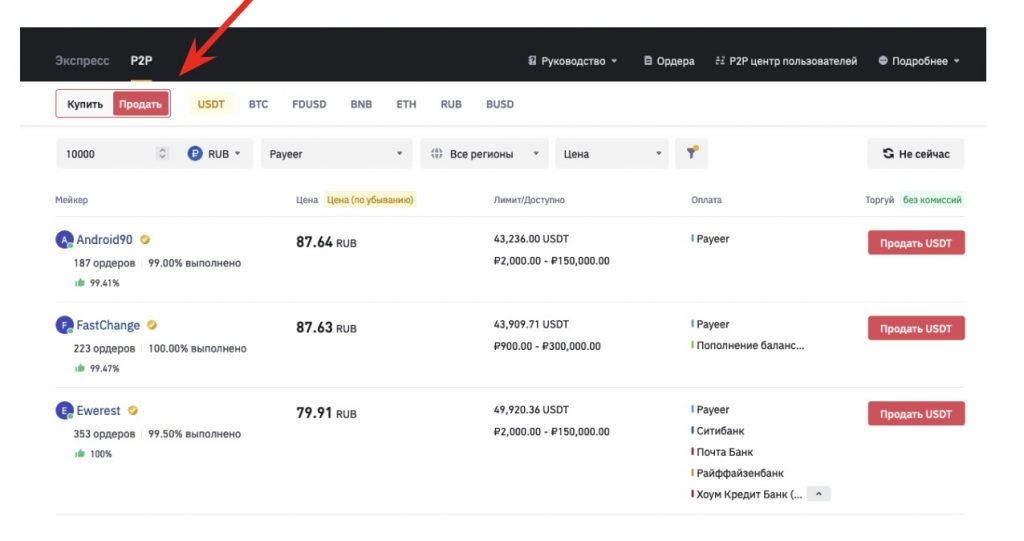Click ₽900.00 - ₽300,000.00 limit text
1024x541 pixels.
pos(547,346)
